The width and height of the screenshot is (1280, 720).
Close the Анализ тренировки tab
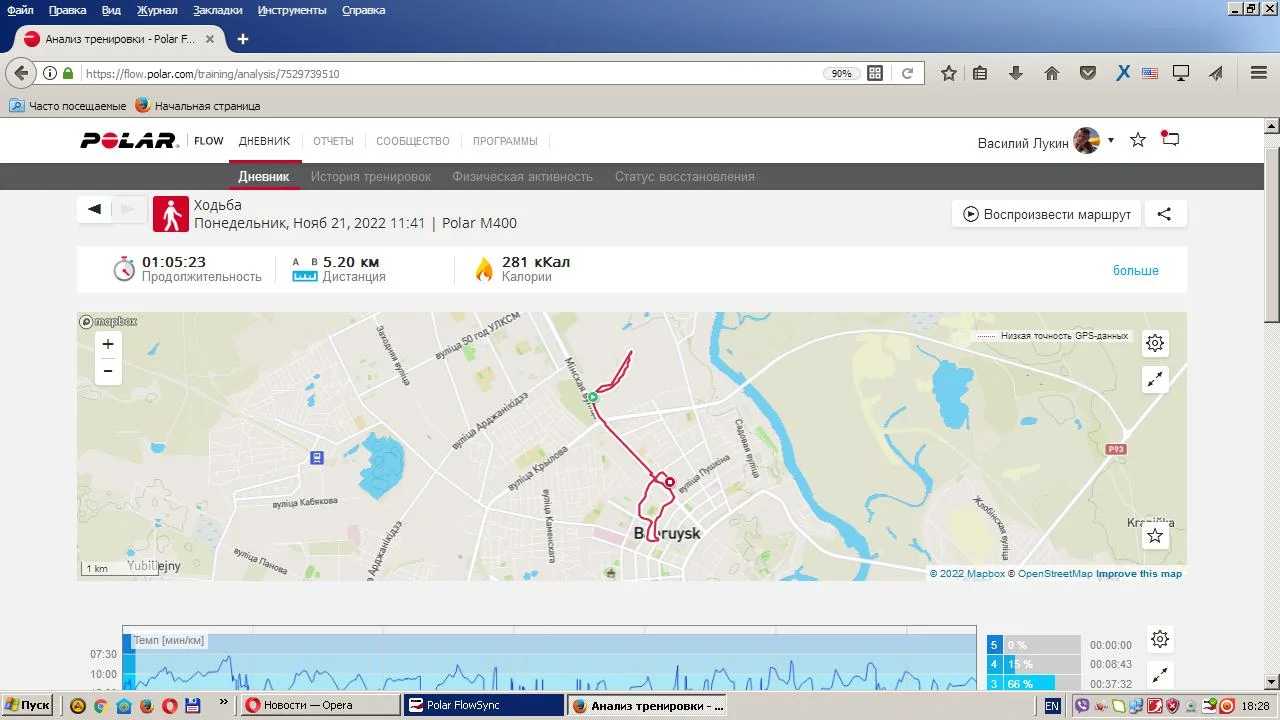click(210, 39)
